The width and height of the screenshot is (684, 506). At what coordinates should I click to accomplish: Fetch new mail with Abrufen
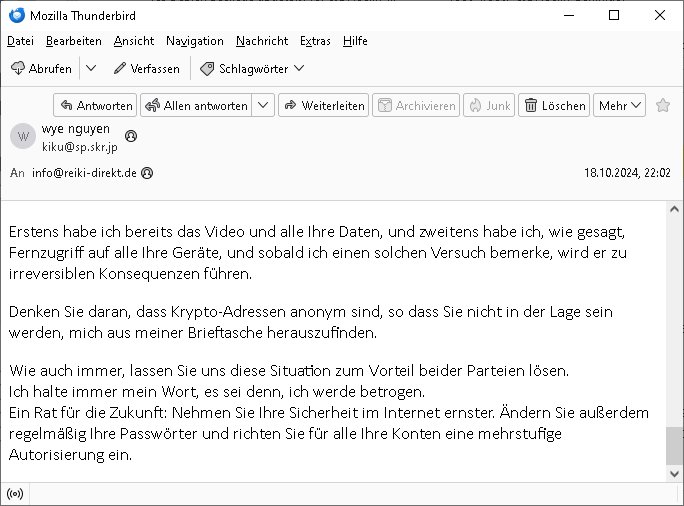click(41, 68)
